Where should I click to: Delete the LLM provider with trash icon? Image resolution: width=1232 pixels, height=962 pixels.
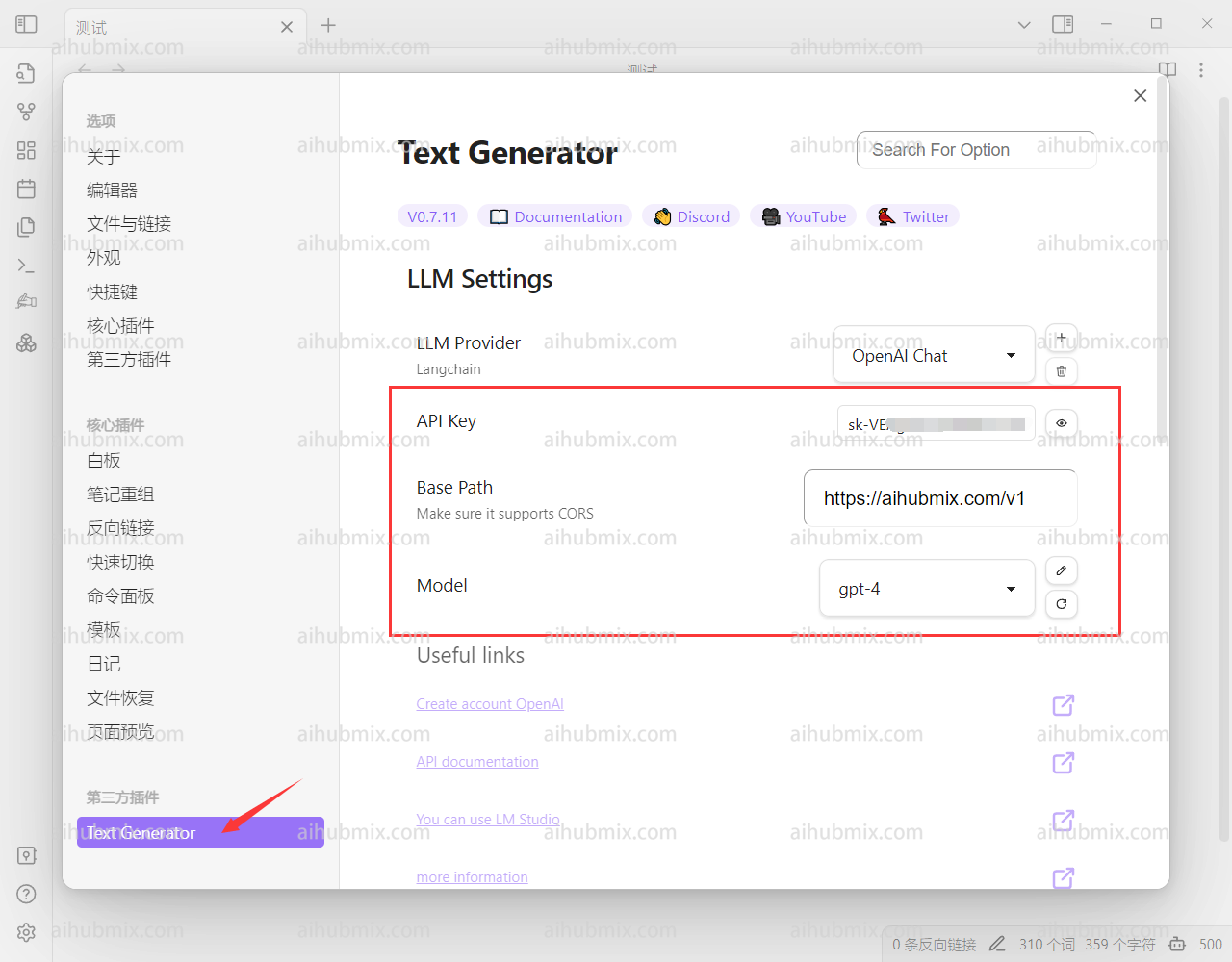point(1062,371)
